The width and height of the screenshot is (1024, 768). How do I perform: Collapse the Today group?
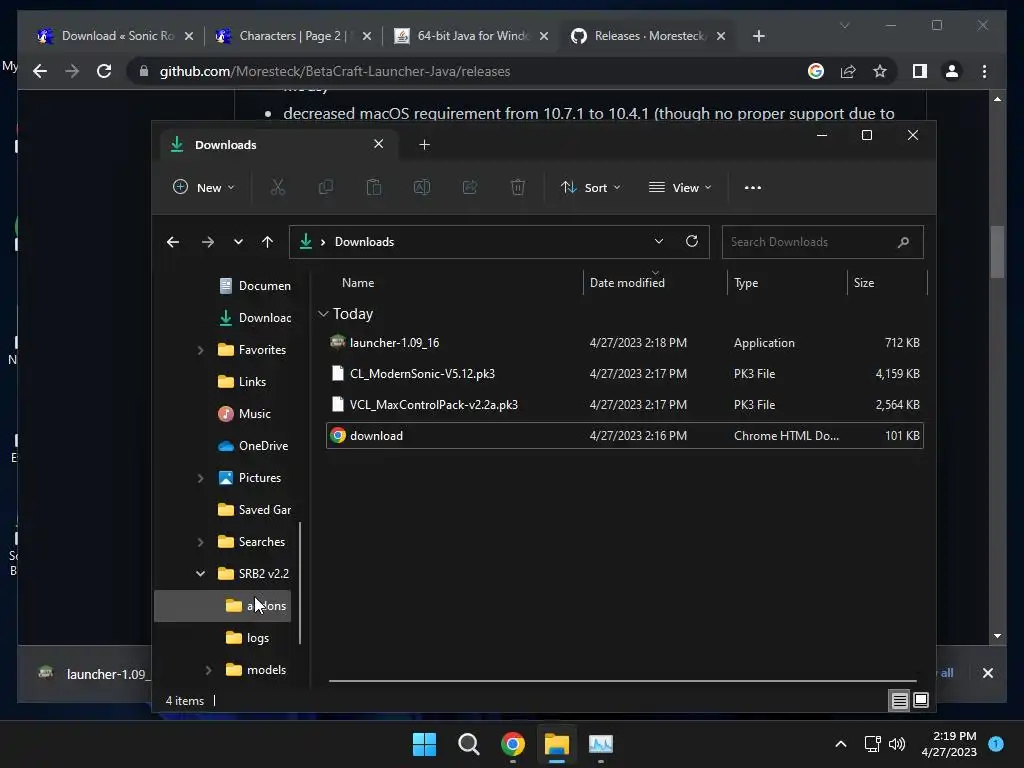pos(323,314)
